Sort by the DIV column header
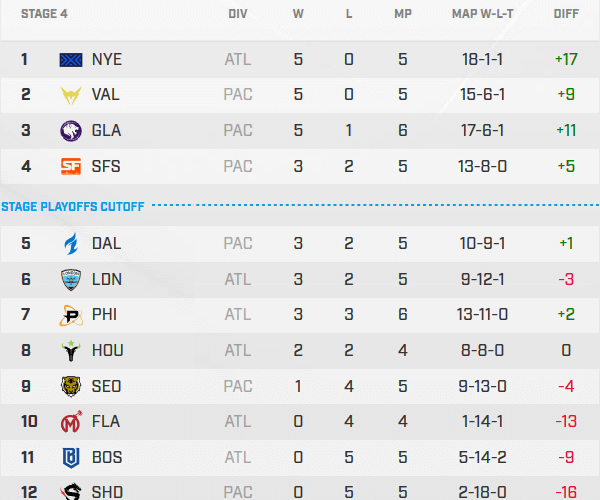The image size is (600, 500). (x=238, y=14)
